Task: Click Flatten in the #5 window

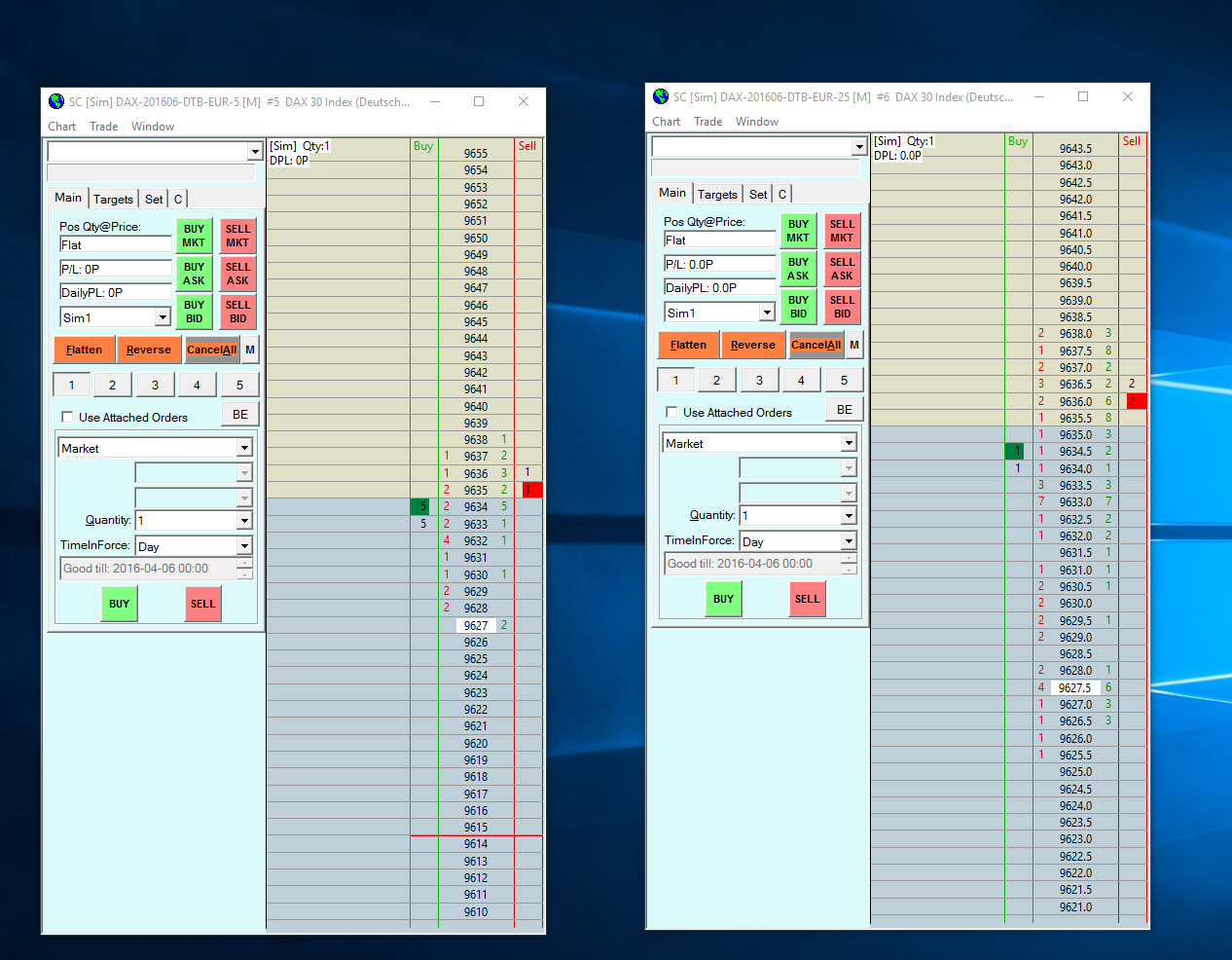Action: point(84,350)
